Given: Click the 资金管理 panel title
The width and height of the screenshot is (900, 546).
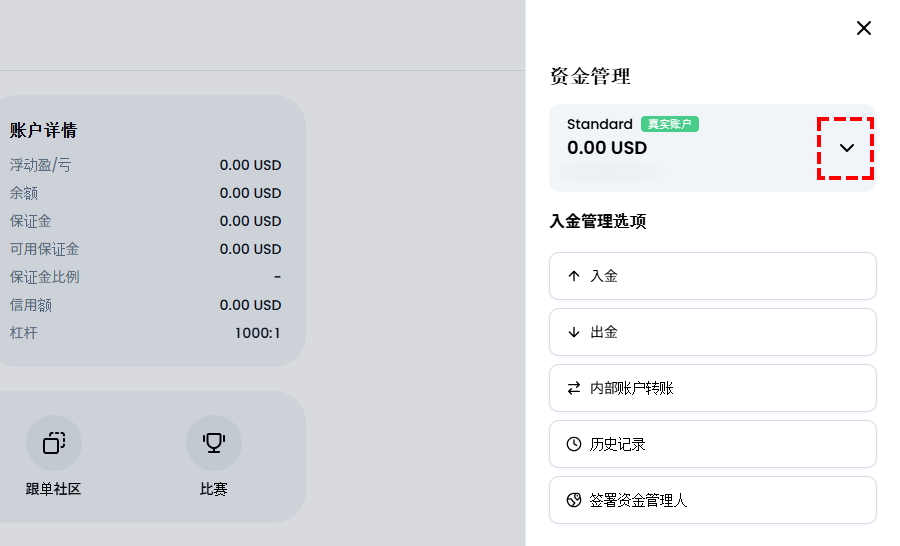Looking at the screenshot, I should (x=590, y=76).
